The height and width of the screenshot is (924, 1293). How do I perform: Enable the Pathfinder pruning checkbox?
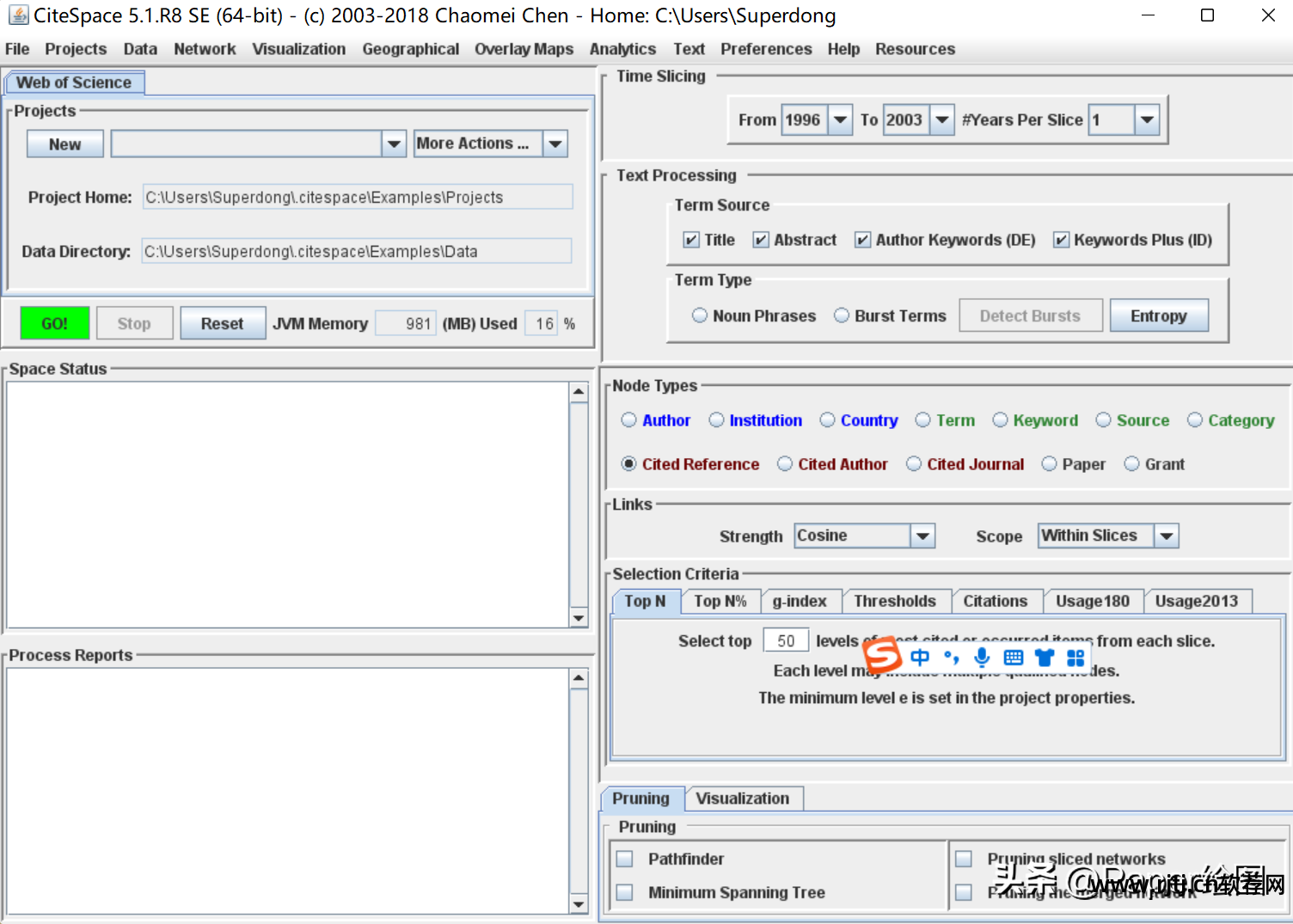click(x=625, y=859)
